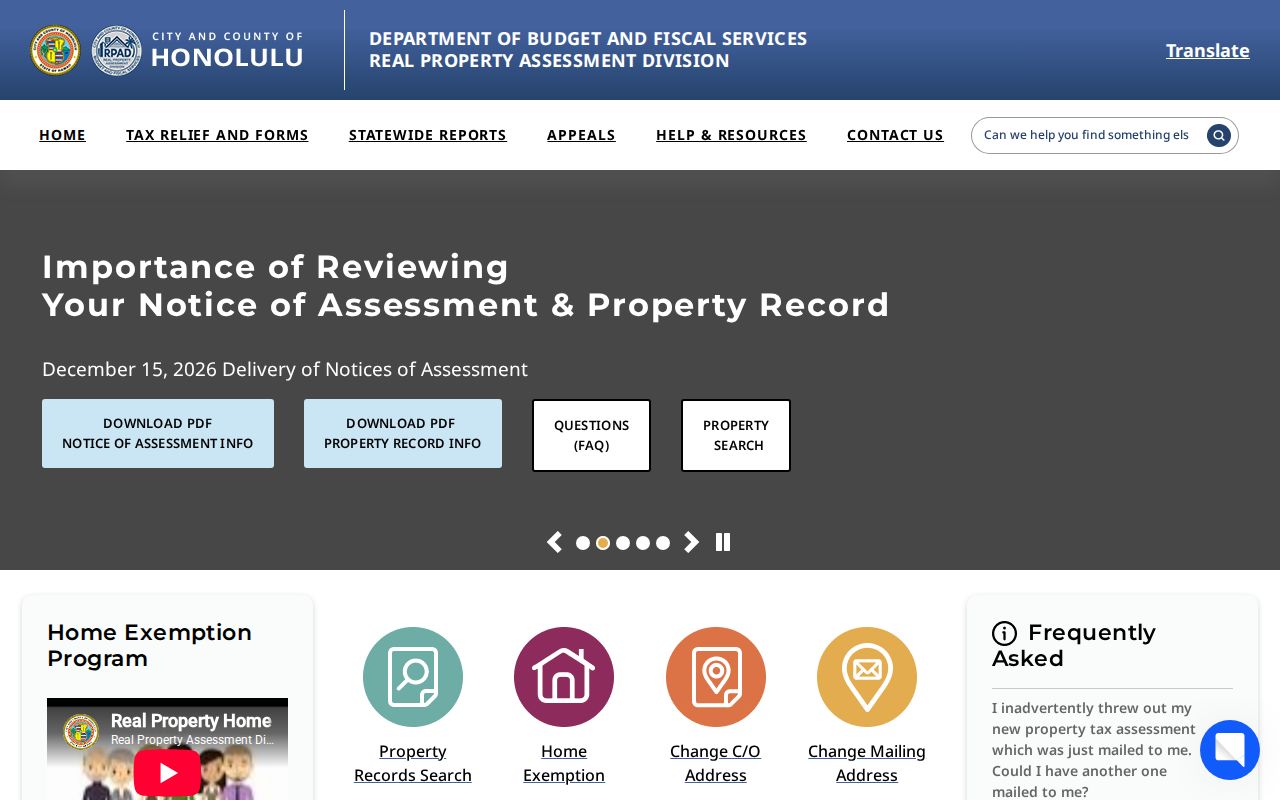Viewport: 1280px width, 800px height.
Task: Open the Contact Us menu item
Action: click(895, 135)
